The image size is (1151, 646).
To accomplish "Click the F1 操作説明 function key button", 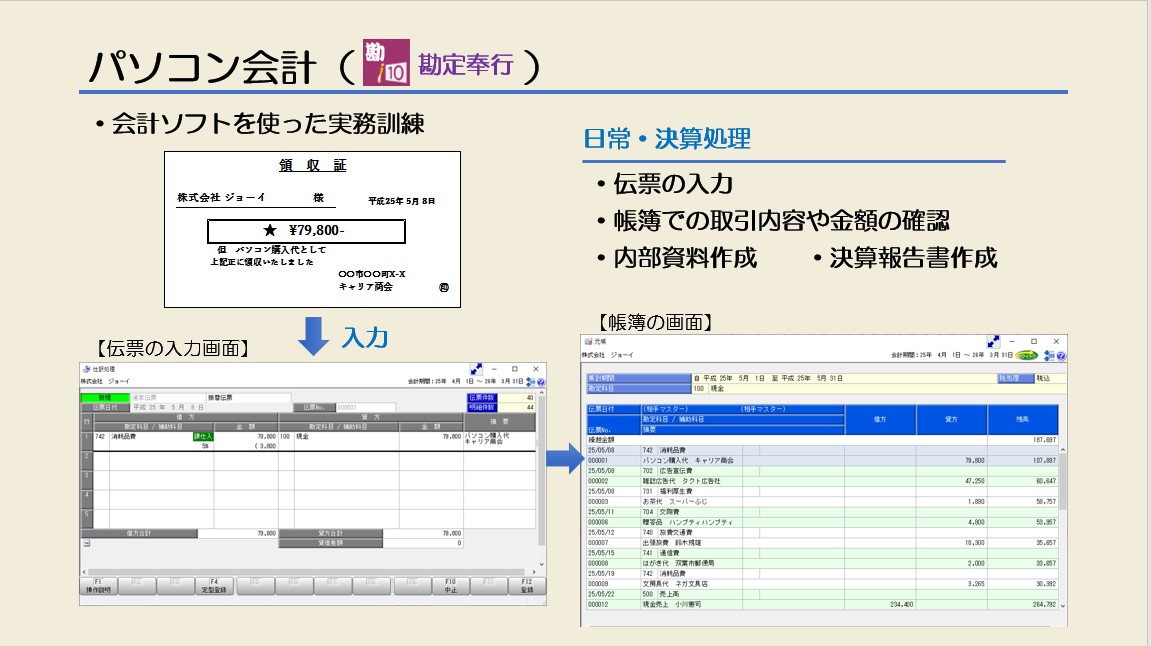I will tap(98, 585).
